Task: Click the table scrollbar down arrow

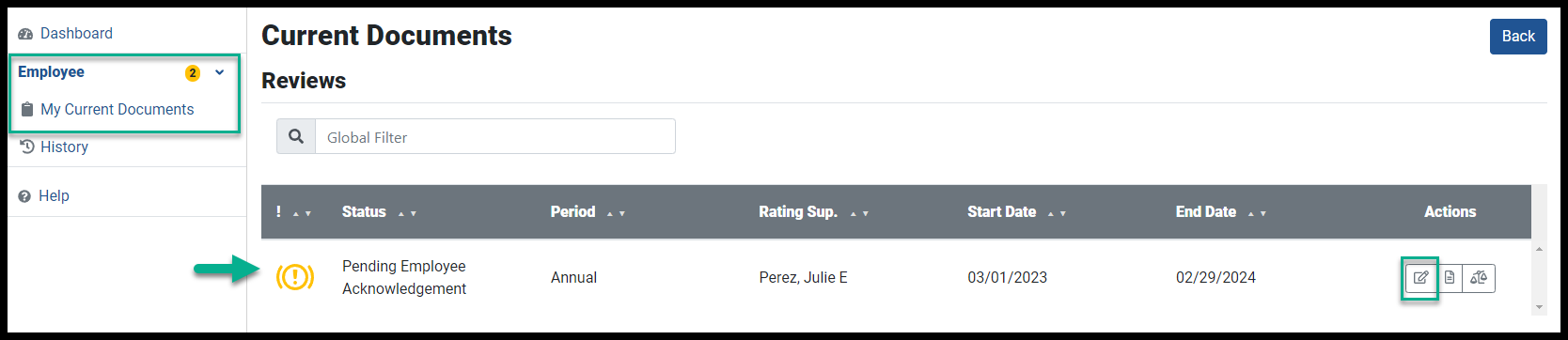Action: (1539, 307)
